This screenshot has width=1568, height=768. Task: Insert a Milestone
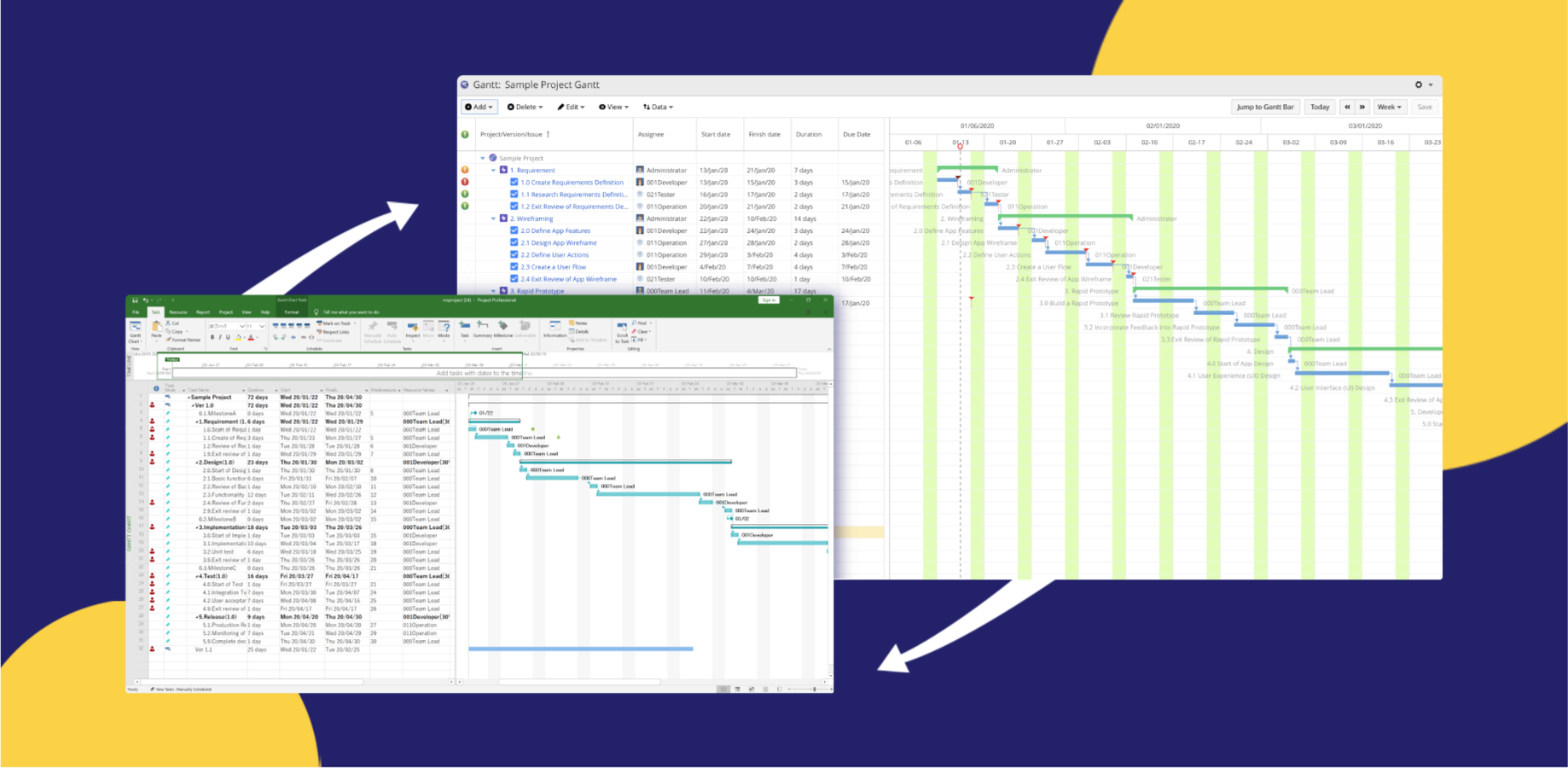[x=503, y=330]
